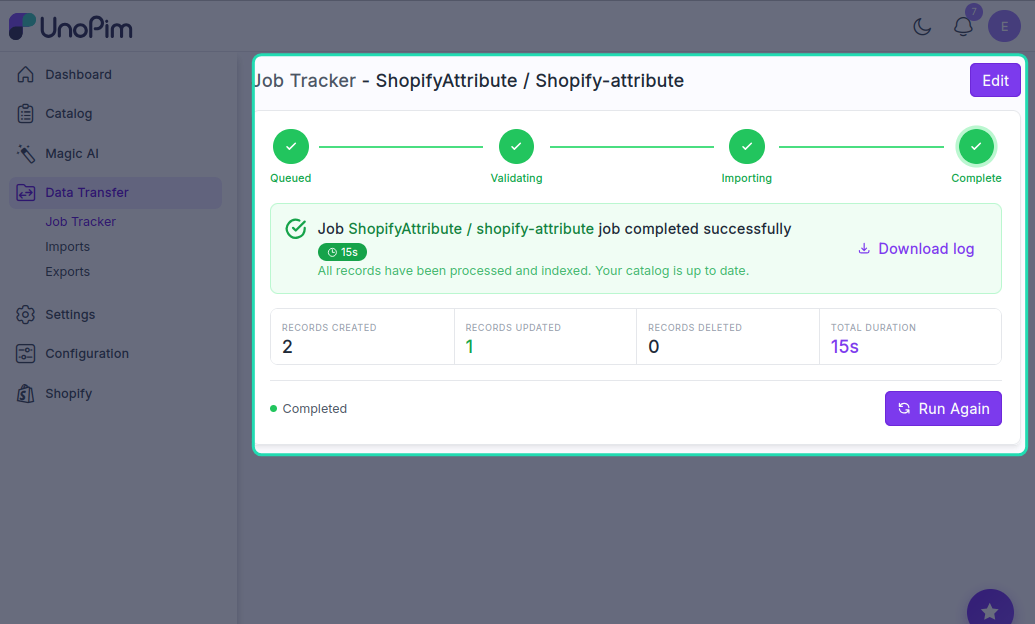This screenshot has width=1035, height=624.
Task: Toggle dark mode moon icon
Action: pyautogui.click(x=922, y=26)
